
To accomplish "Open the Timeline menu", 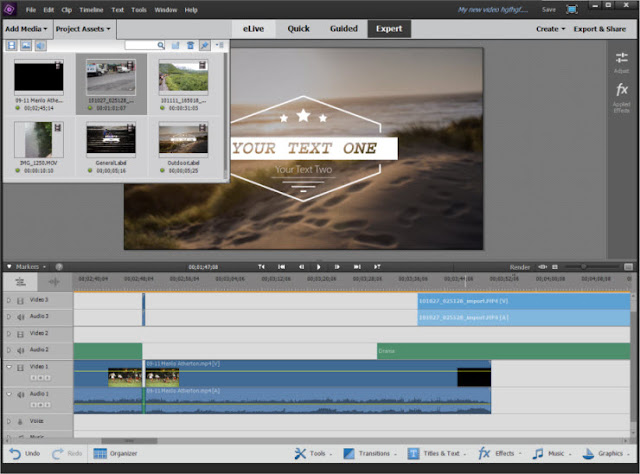I will pos(91,10).
